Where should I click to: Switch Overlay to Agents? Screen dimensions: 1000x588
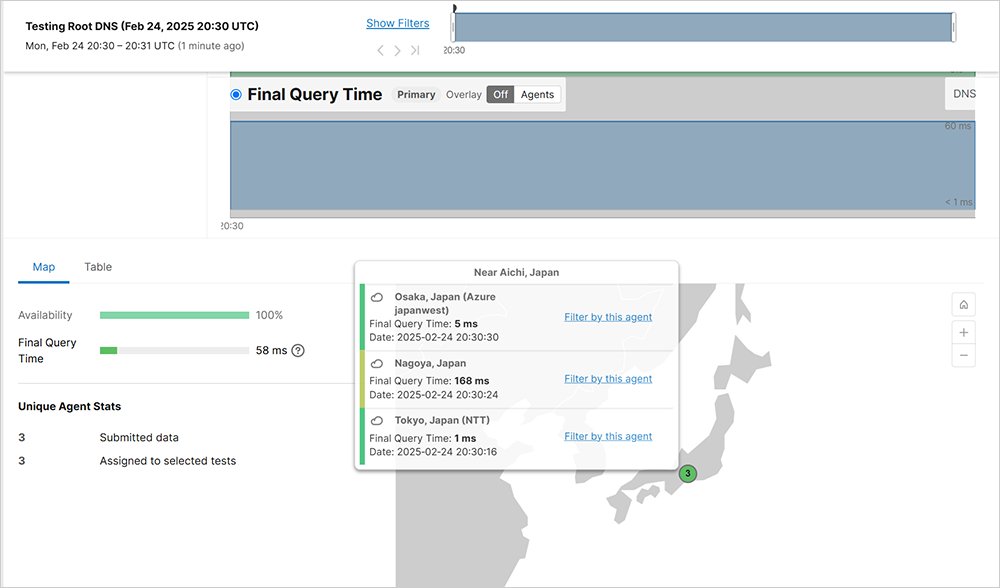tap(537, 95)
